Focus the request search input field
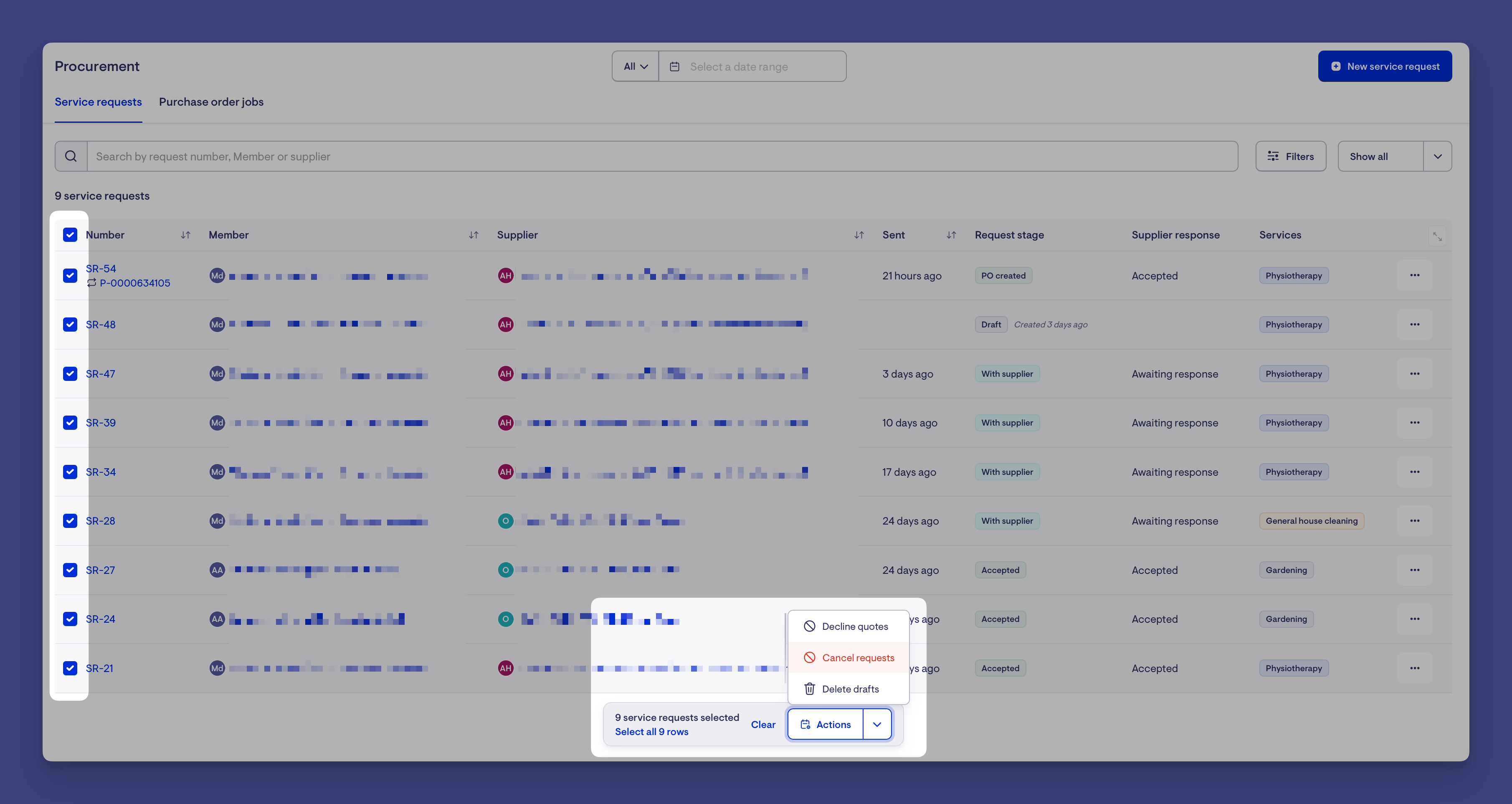Screen dimensions: 1512x804 pos(662,156)
